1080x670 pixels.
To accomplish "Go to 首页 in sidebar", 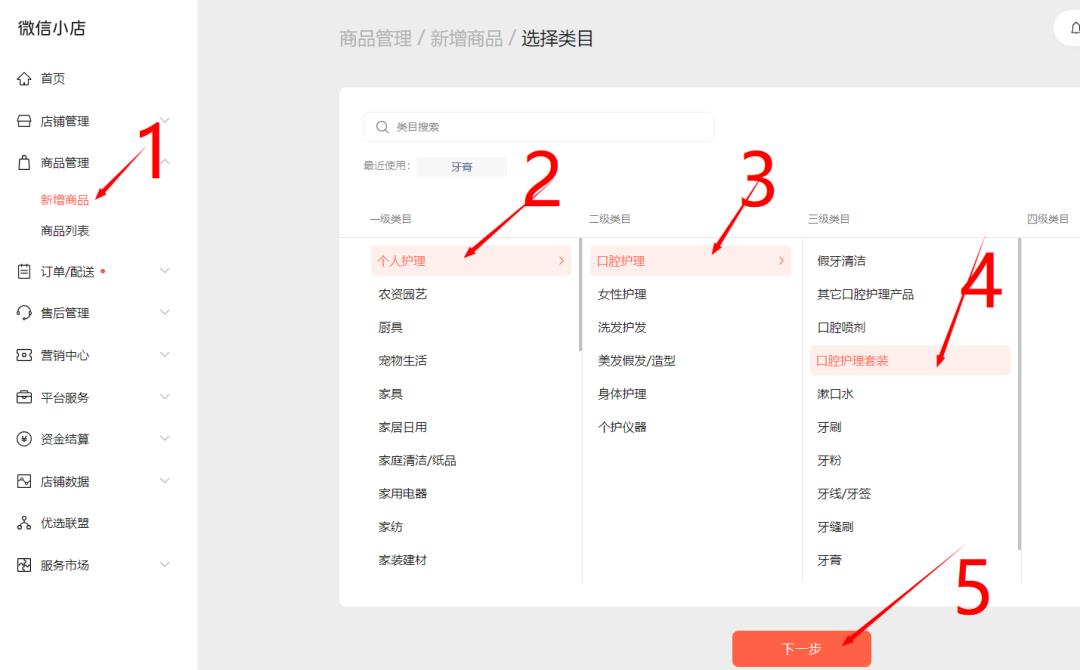I will 53,78.
